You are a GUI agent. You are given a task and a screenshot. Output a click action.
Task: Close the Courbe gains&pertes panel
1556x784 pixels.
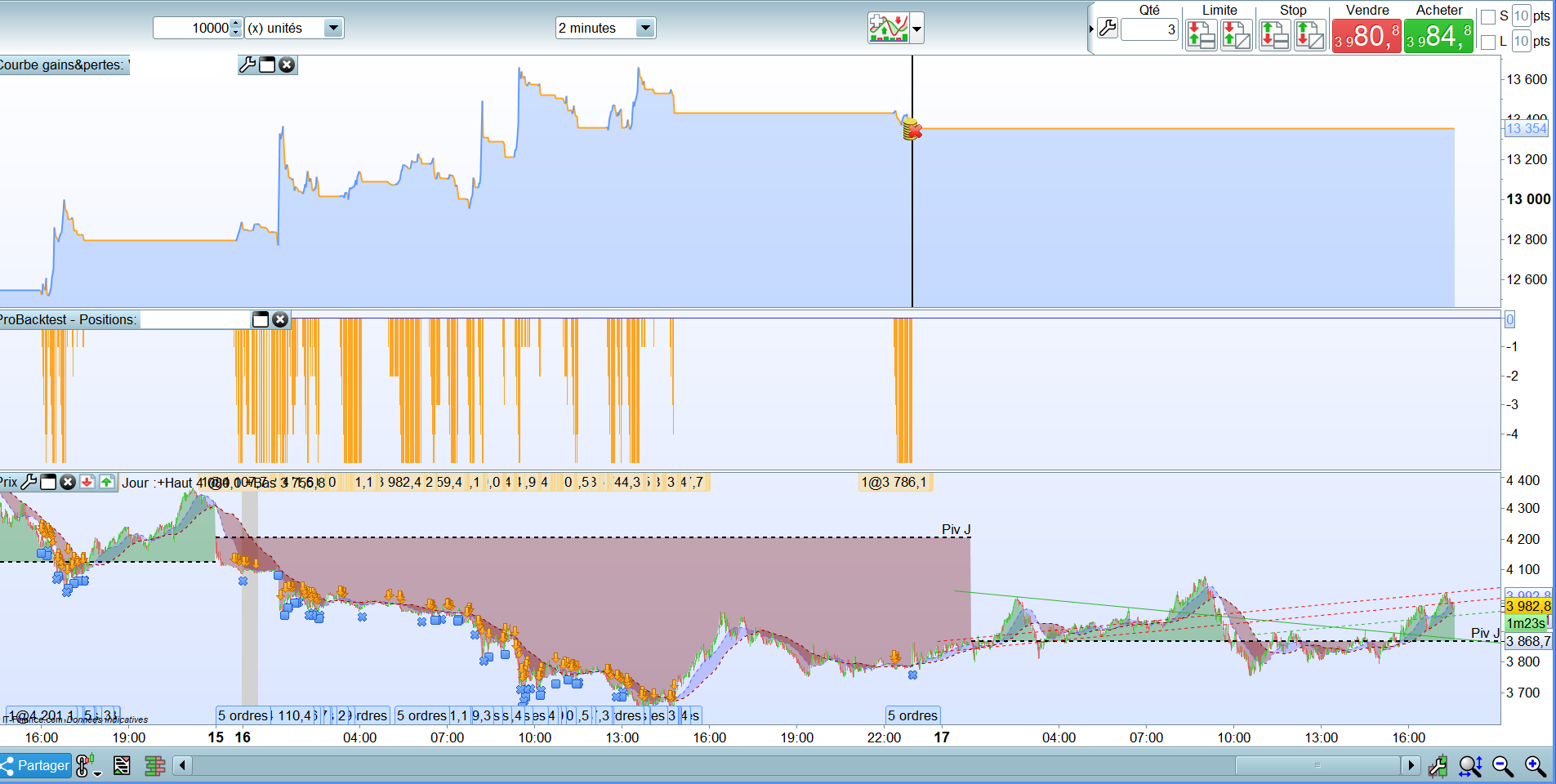(x=287, y=65)
